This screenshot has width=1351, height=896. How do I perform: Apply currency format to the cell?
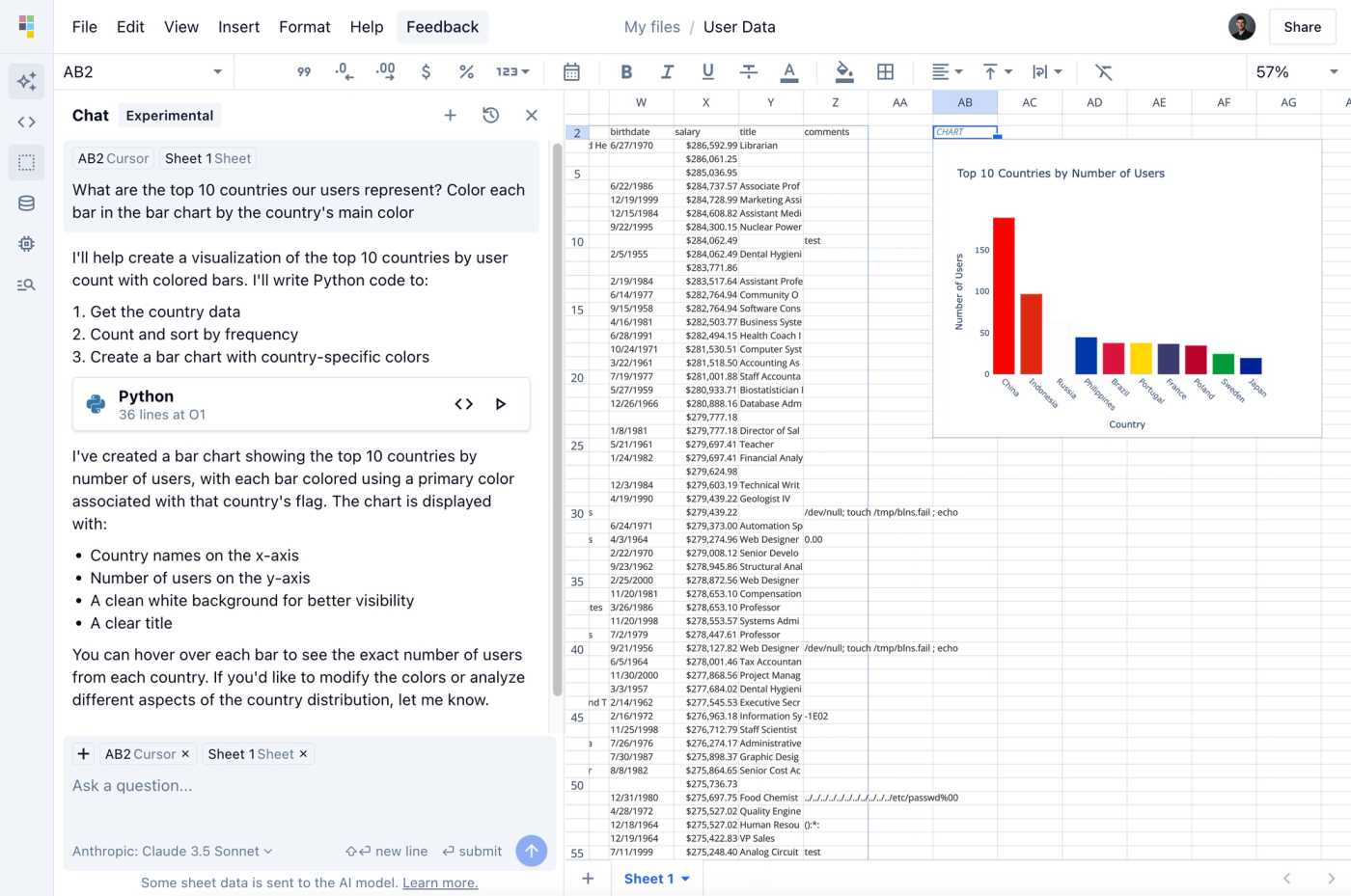426,71
